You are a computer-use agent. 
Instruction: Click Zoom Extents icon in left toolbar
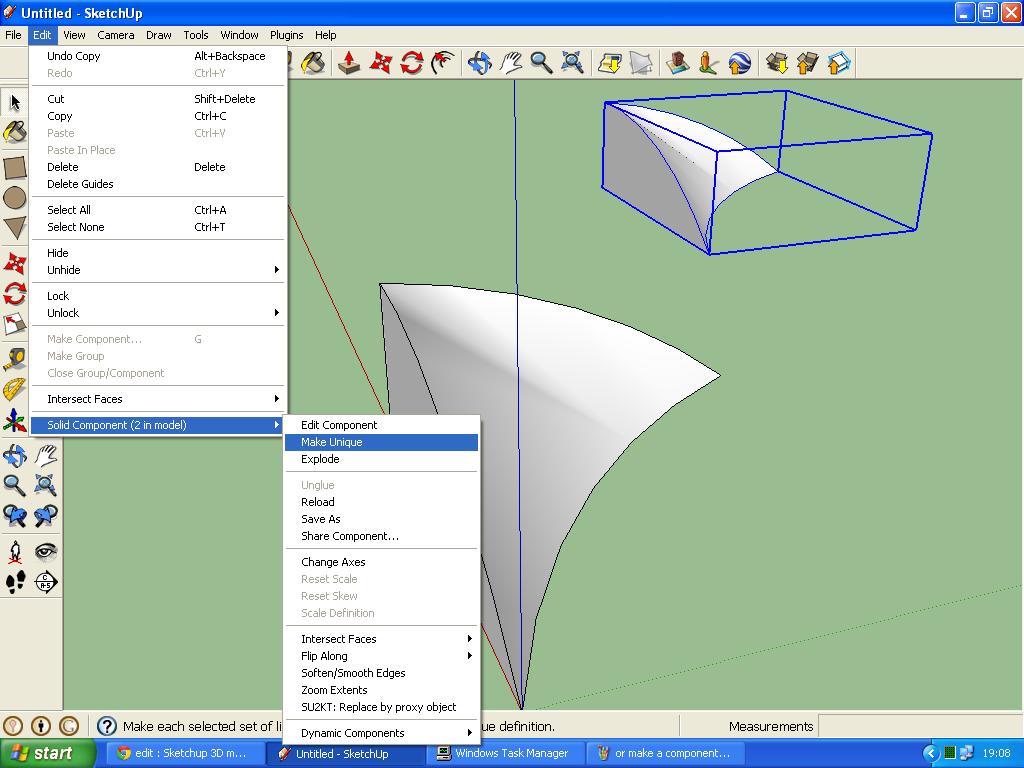45,485
